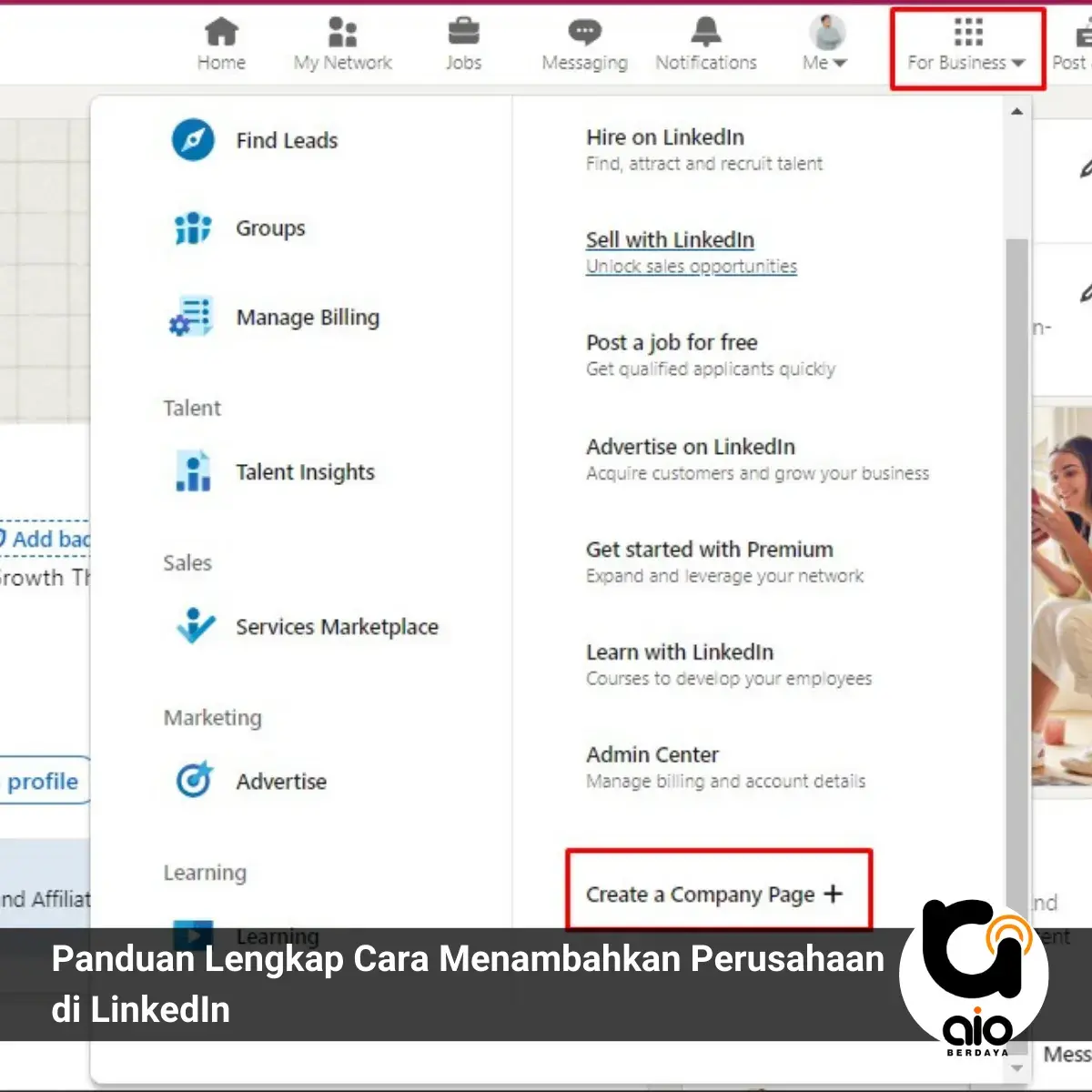Viewport: 1092px width, 1092px height.
Task: Expand the For Business grid menu
Action: (x=967, y=45)
